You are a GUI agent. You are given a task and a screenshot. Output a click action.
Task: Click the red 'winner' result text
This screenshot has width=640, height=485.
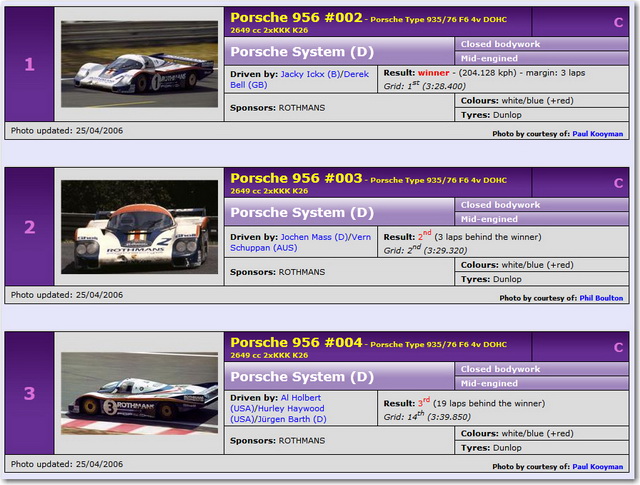click(433, 73)
